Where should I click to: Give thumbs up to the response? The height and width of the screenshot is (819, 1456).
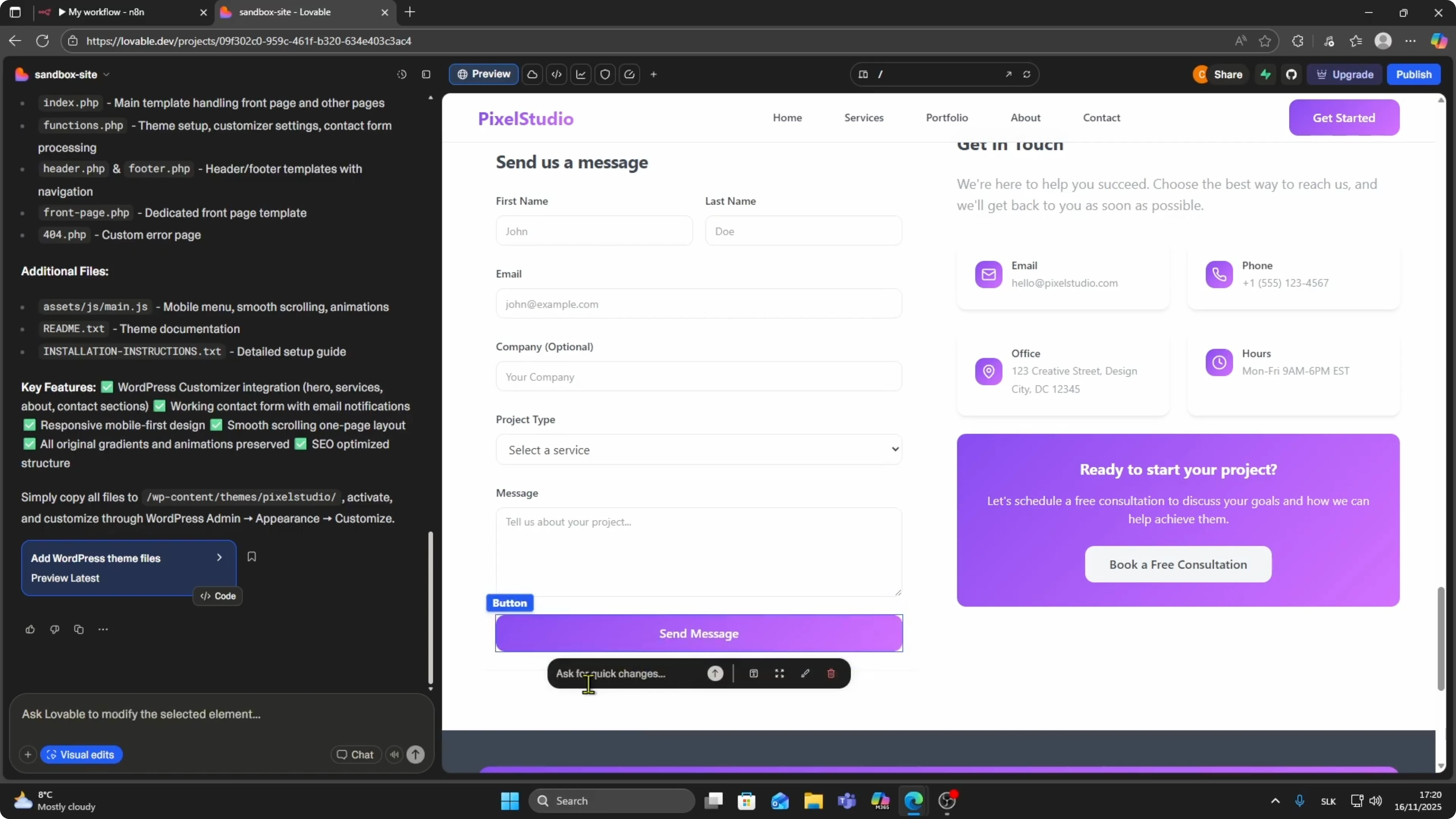pyautogui.click(x=30, y=629)
